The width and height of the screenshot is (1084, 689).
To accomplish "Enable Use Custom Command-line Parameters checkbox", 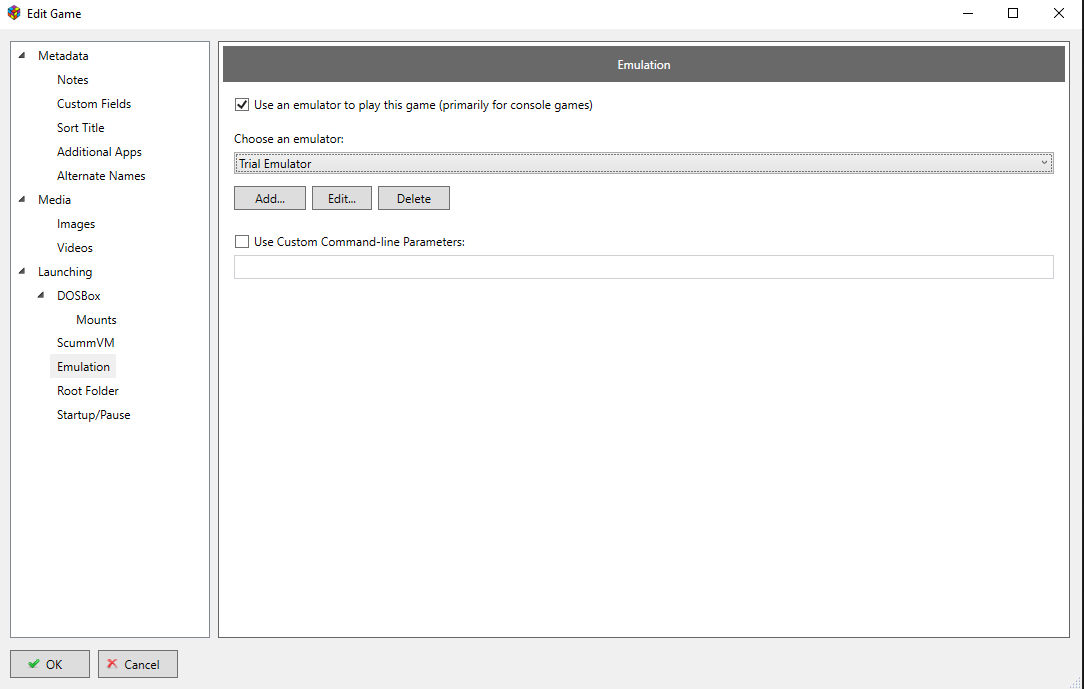I will 241,241.
